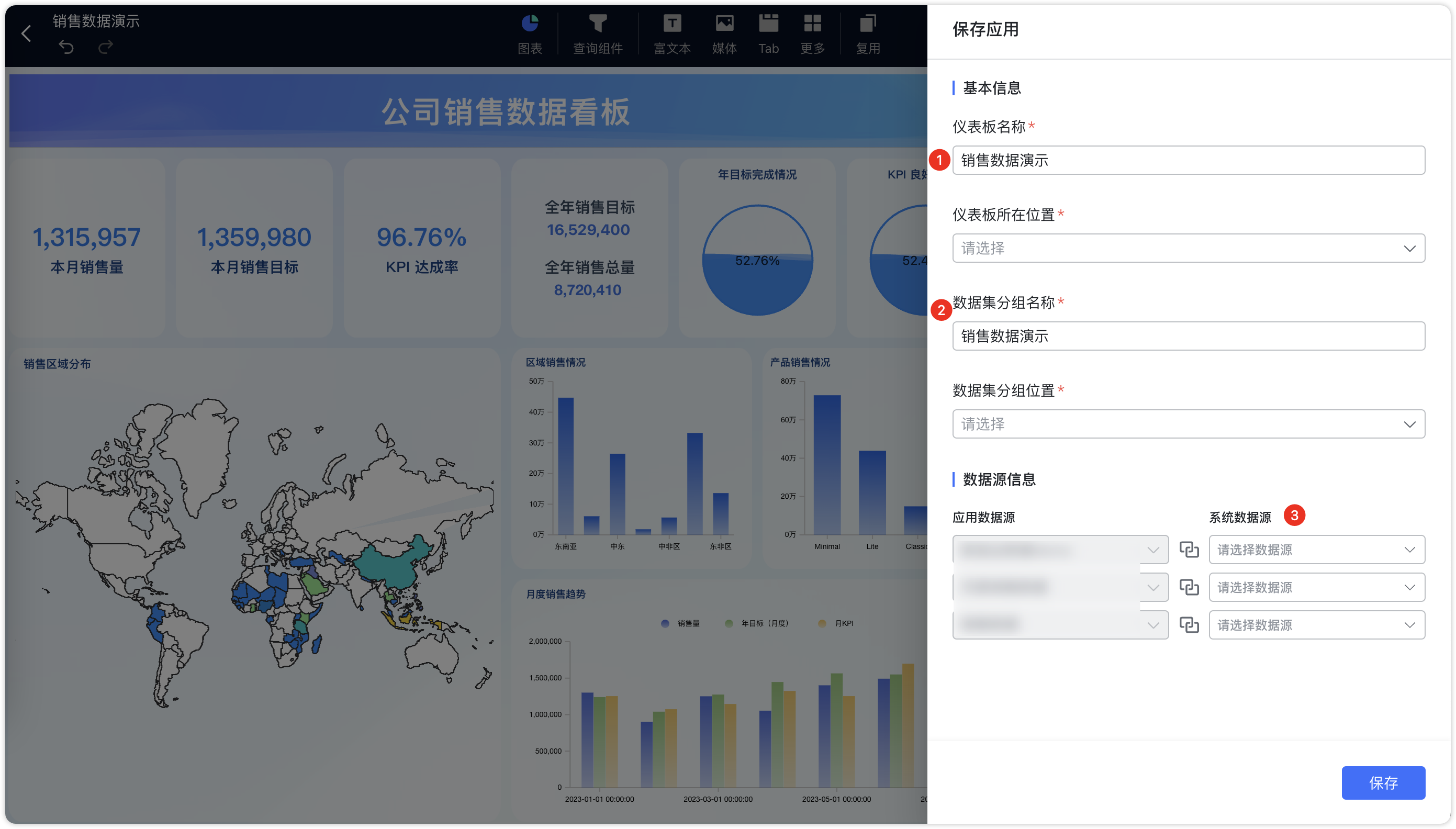This screenshot has width=1456, height=829.
Task: Toggle the 年目标（月度）legend item
Action: click(x=757, y=623)
